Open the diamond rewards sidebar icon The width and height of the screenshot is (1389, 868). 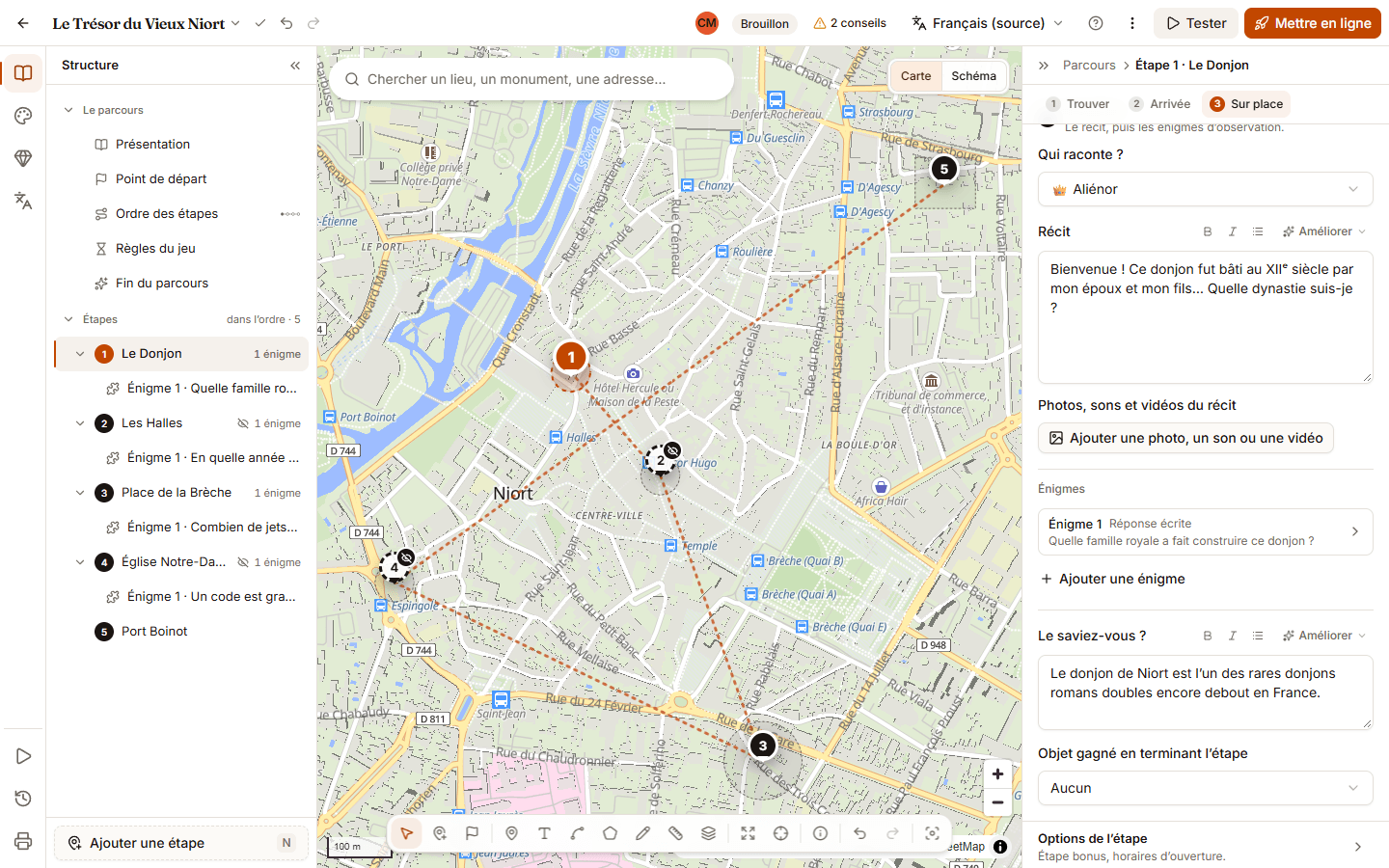pos(23,158)
